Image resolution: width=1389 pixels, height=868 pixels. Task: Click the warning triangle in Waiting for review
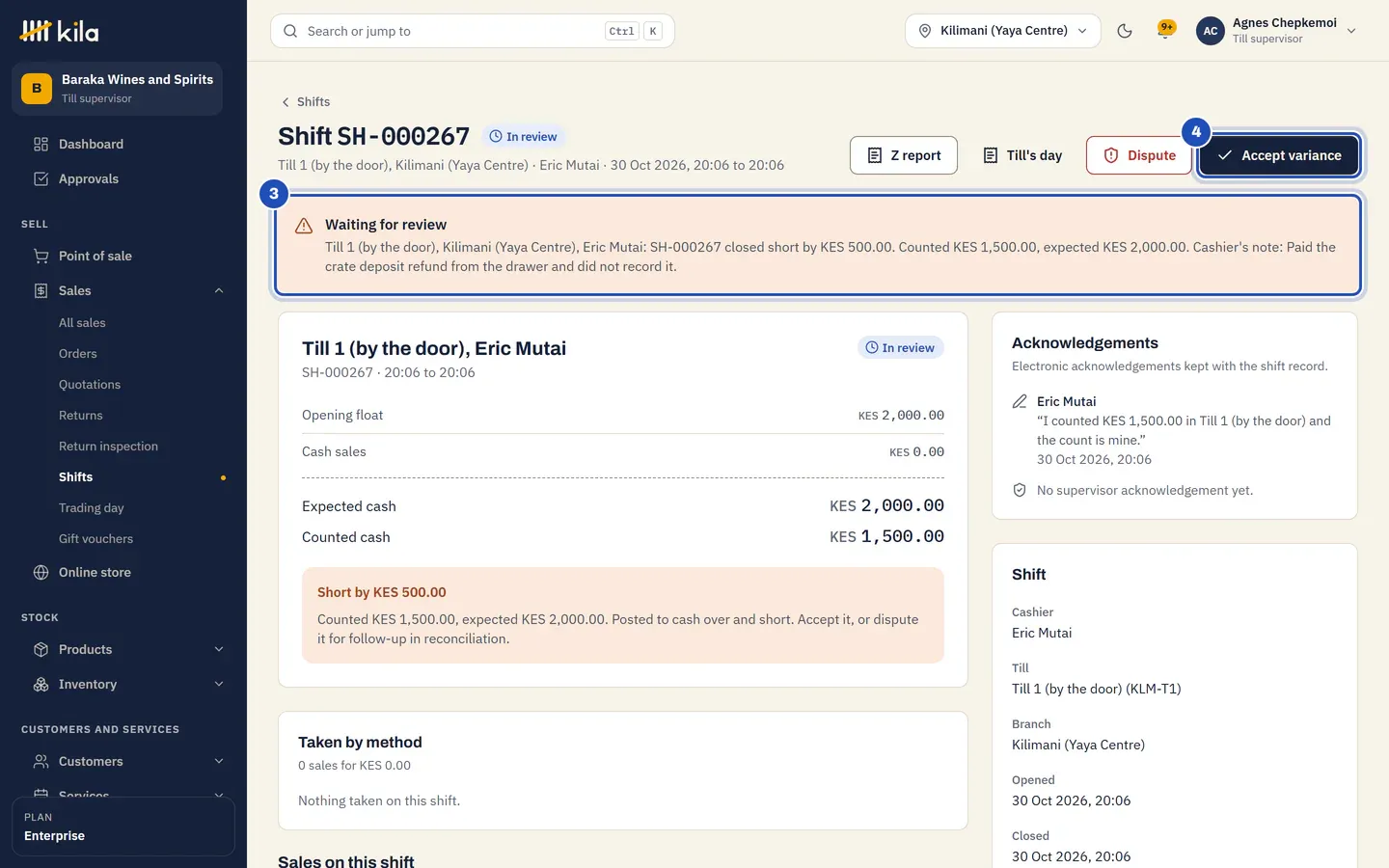click(x=304, y=226)
